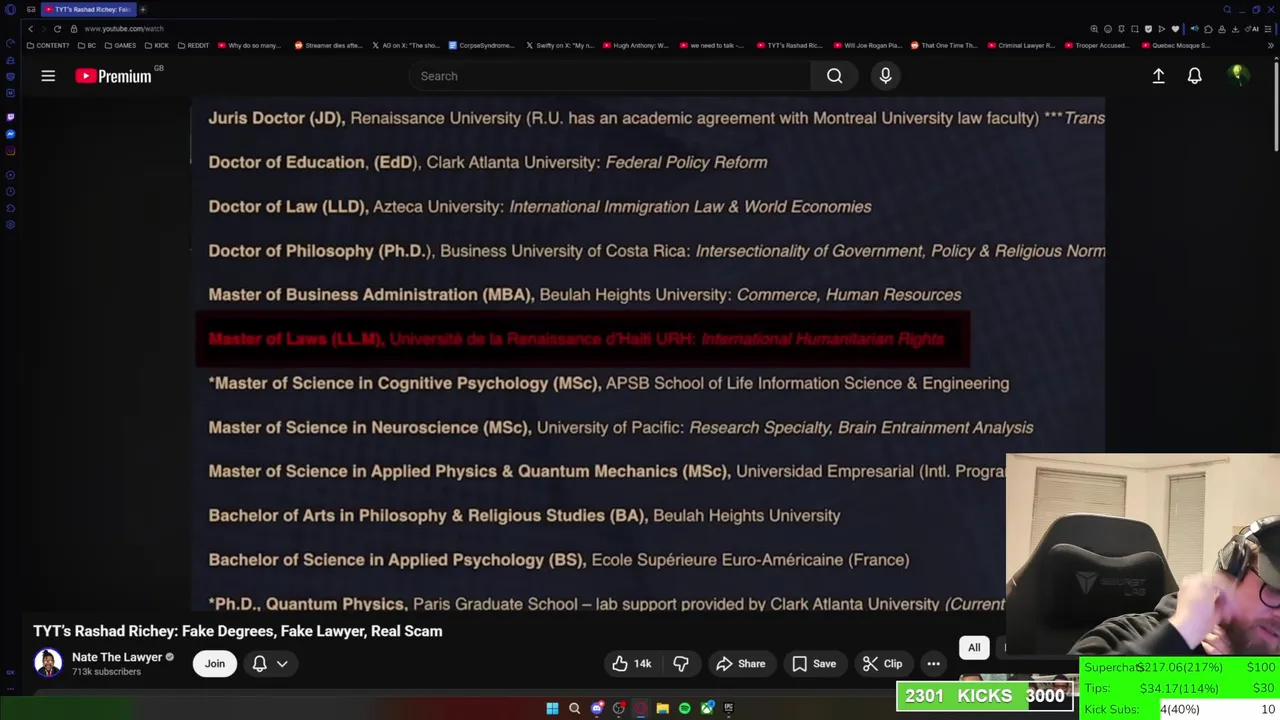Open a new browser tab
This screenshot has width=1280, height=720.
[x=142, y=9]
